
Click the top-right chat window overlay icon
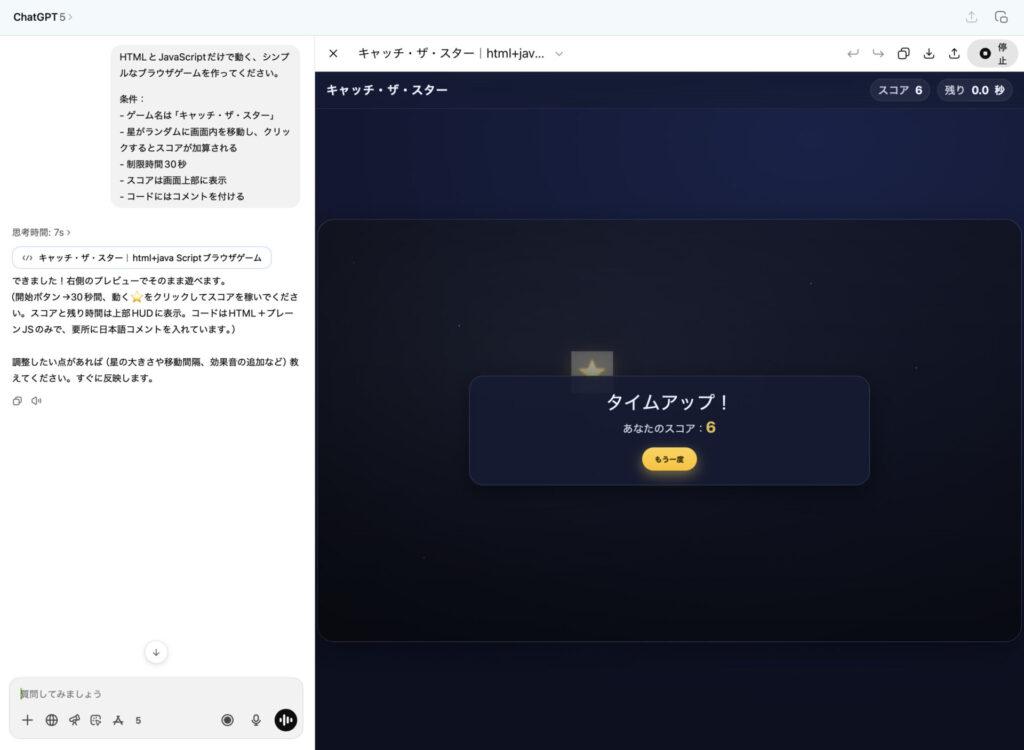[1000, 17]
